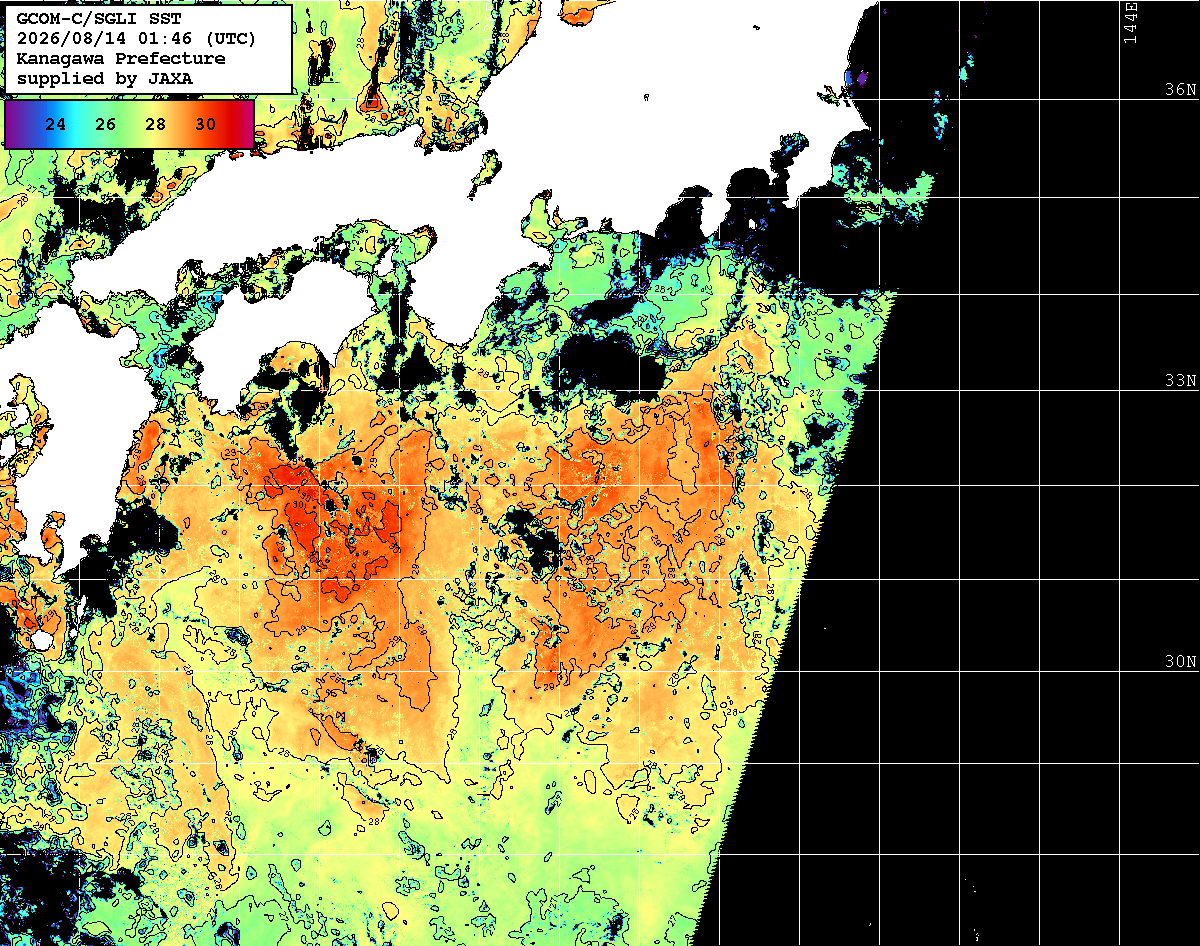Screen dimensions: 1200x946
Task: Click the 144E longitude label
Action: point(1131,22)
